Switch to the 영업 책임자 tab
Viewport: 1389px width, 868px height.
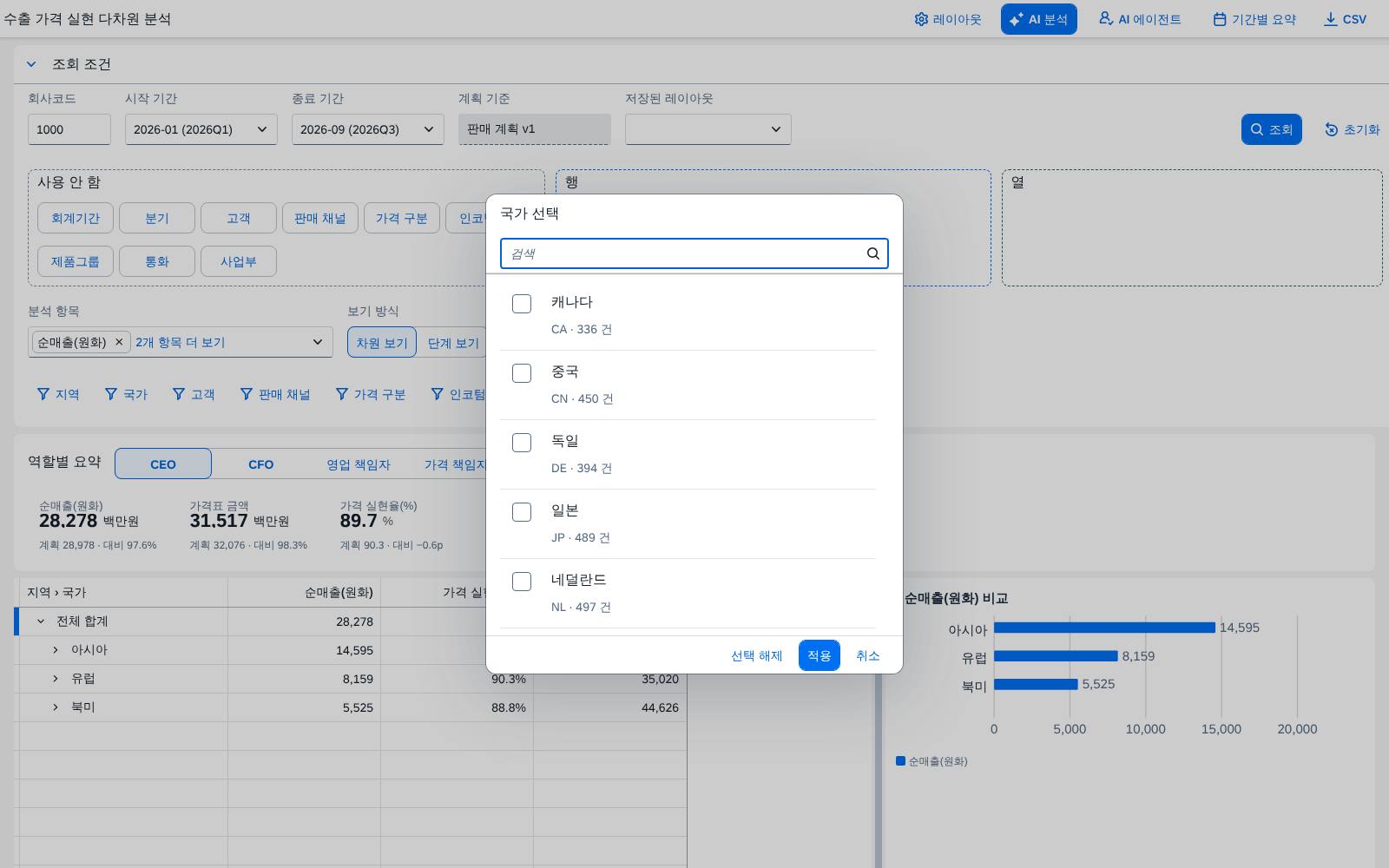tap(359, 464)
